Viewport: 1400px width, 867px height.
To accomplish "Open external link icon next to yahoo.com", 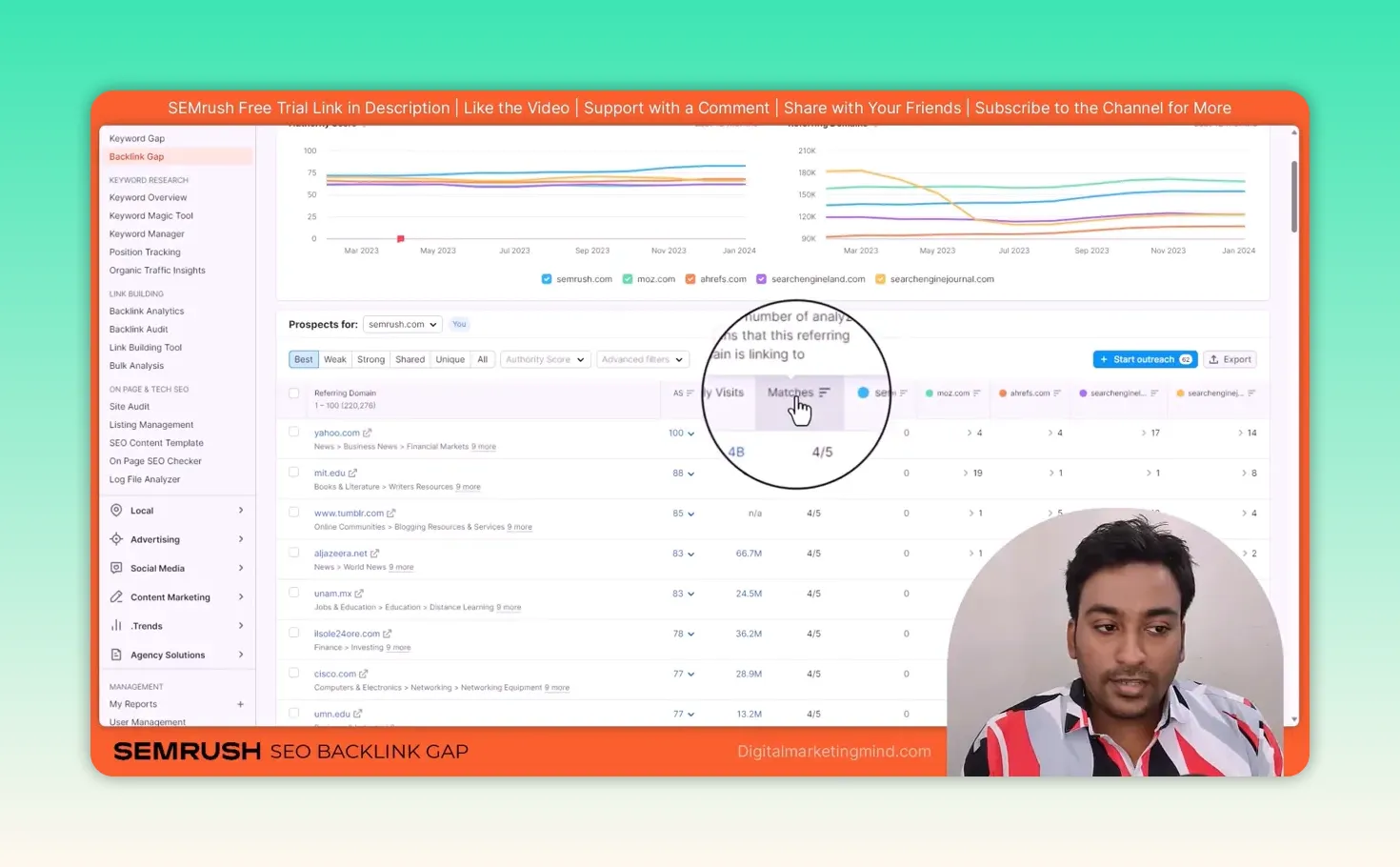I will coord(367,433).
